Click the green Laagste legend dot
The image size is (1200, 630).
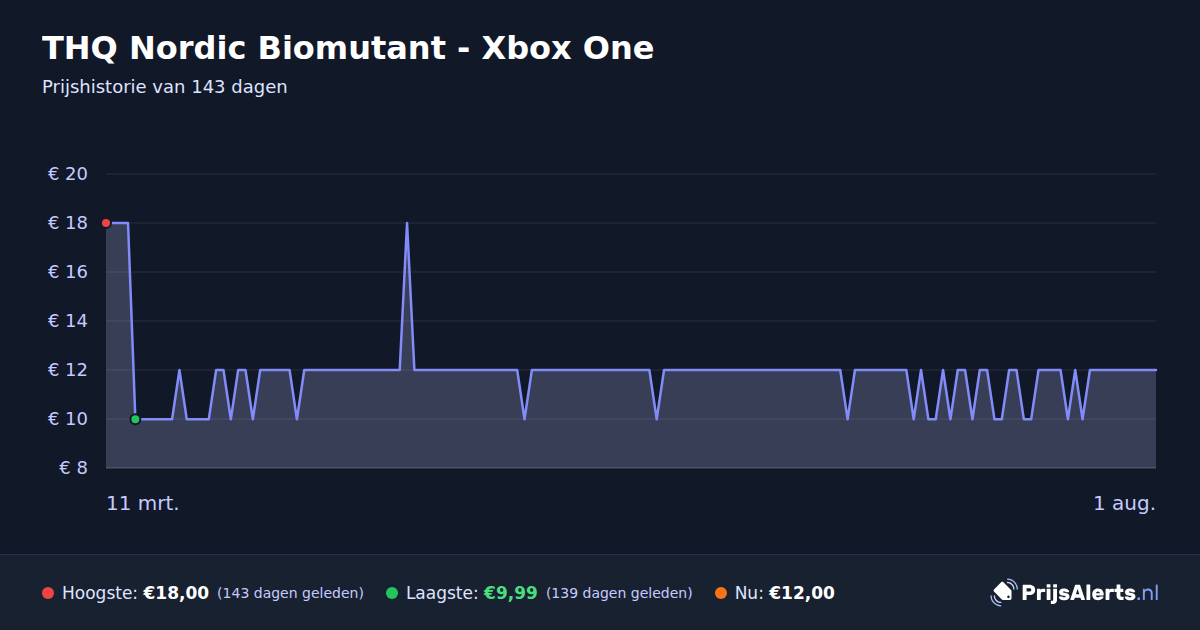[392, 593]
